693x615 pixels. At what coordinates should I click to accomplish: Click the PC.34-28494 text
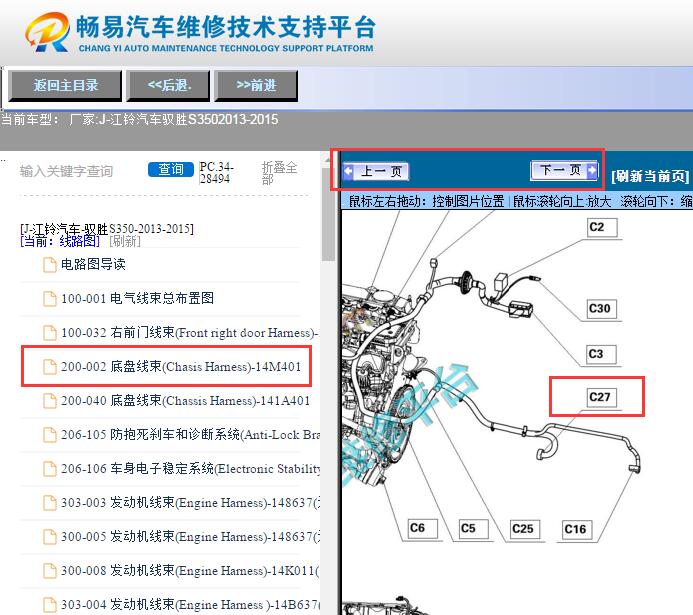click(216, 173)
